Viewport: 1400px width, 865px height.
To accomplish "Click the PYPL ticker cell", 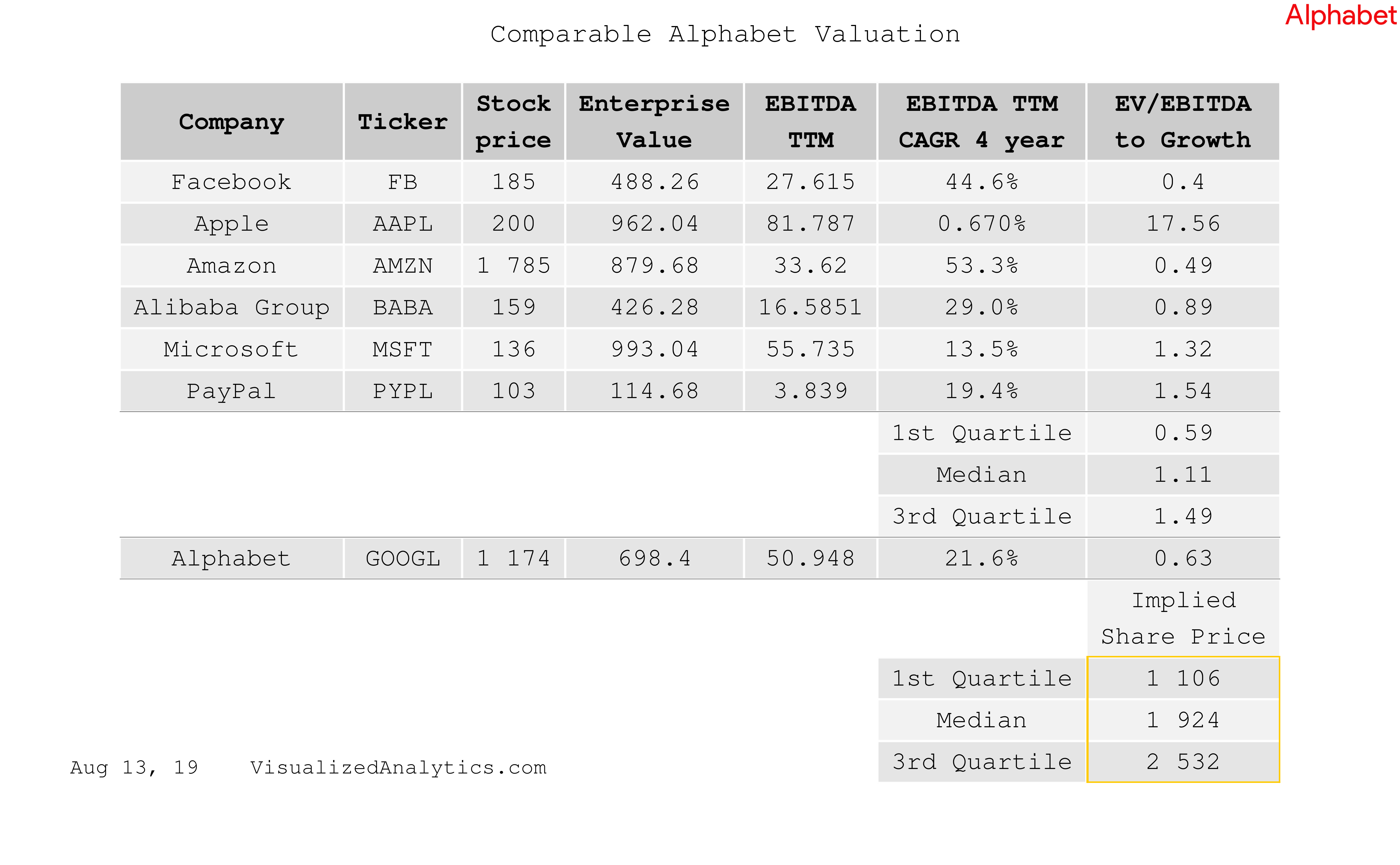I will point(403,391).
